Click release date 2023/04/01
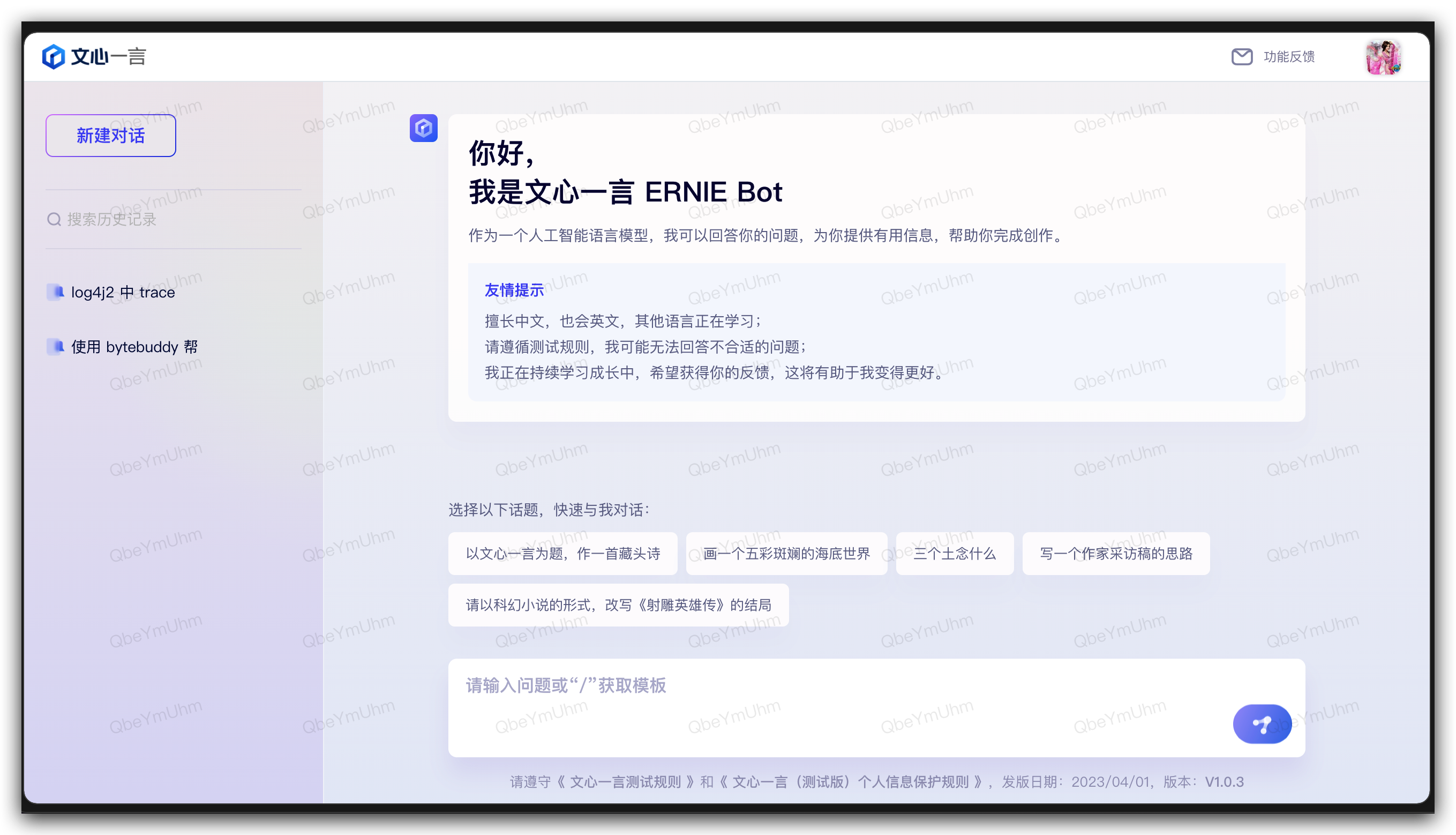Viewport: 1456px width, 835px height. pos(1110,781)
